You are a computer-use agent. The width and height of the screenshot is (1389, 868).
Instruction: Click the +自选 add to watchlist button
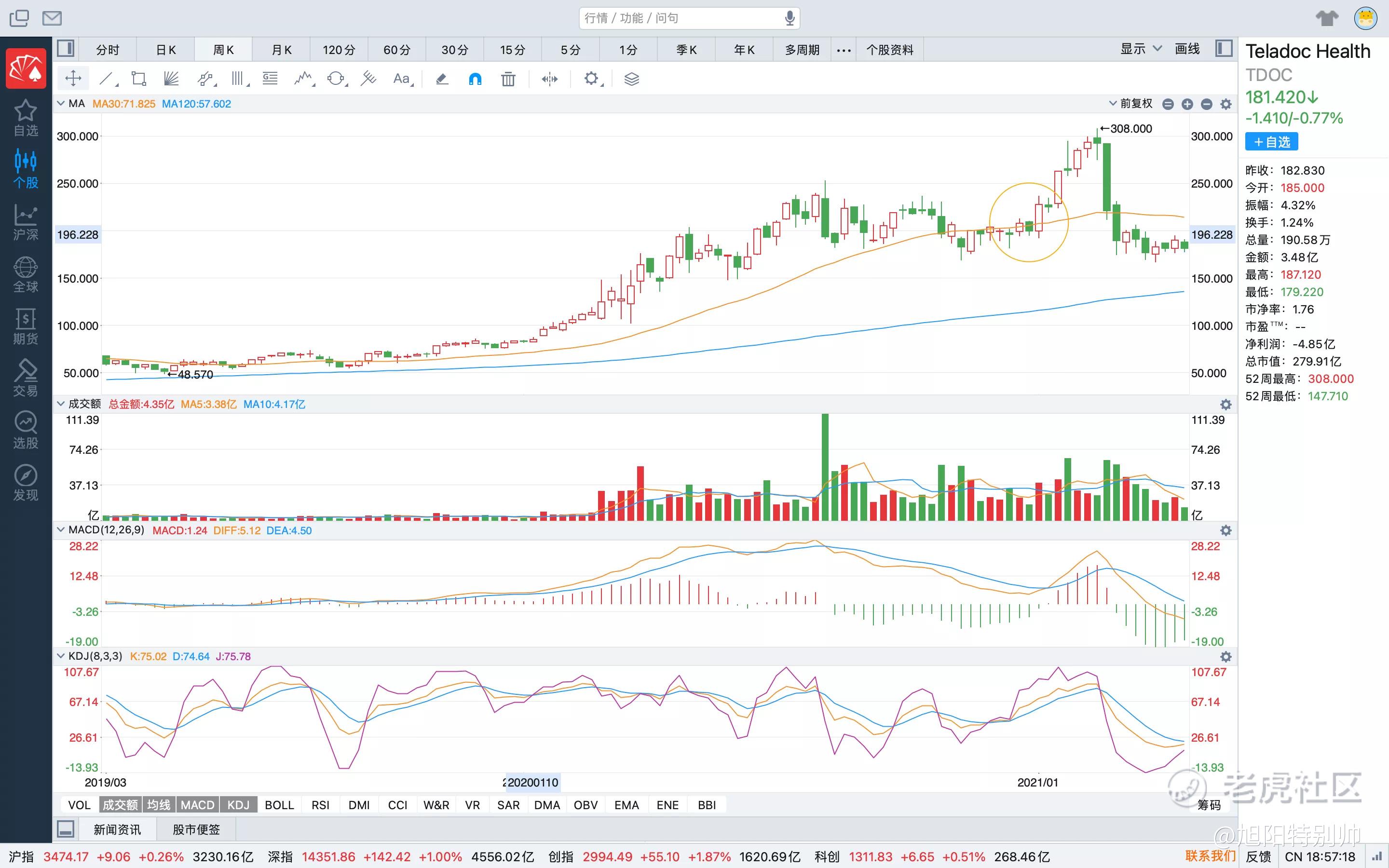click(x=1271, y=142)
